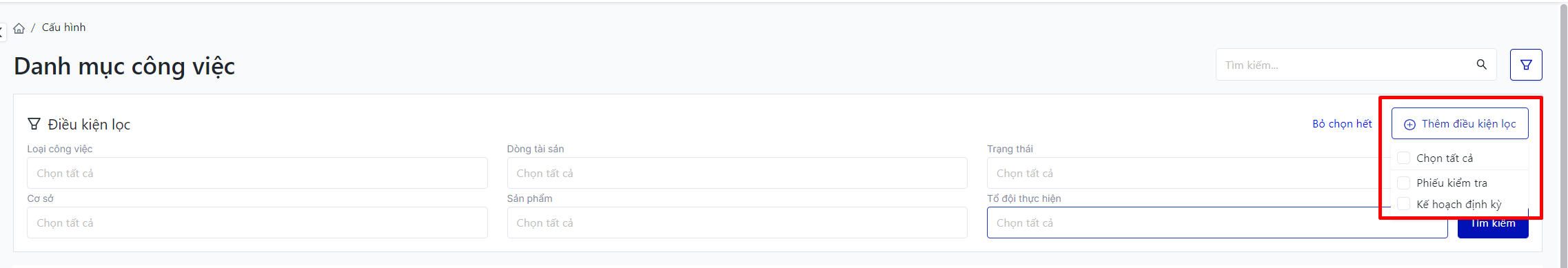The height and width of the screenshot is (268, 1568).
Task: Toggle the filter funnel button
Action: (x=1526, y=65)
